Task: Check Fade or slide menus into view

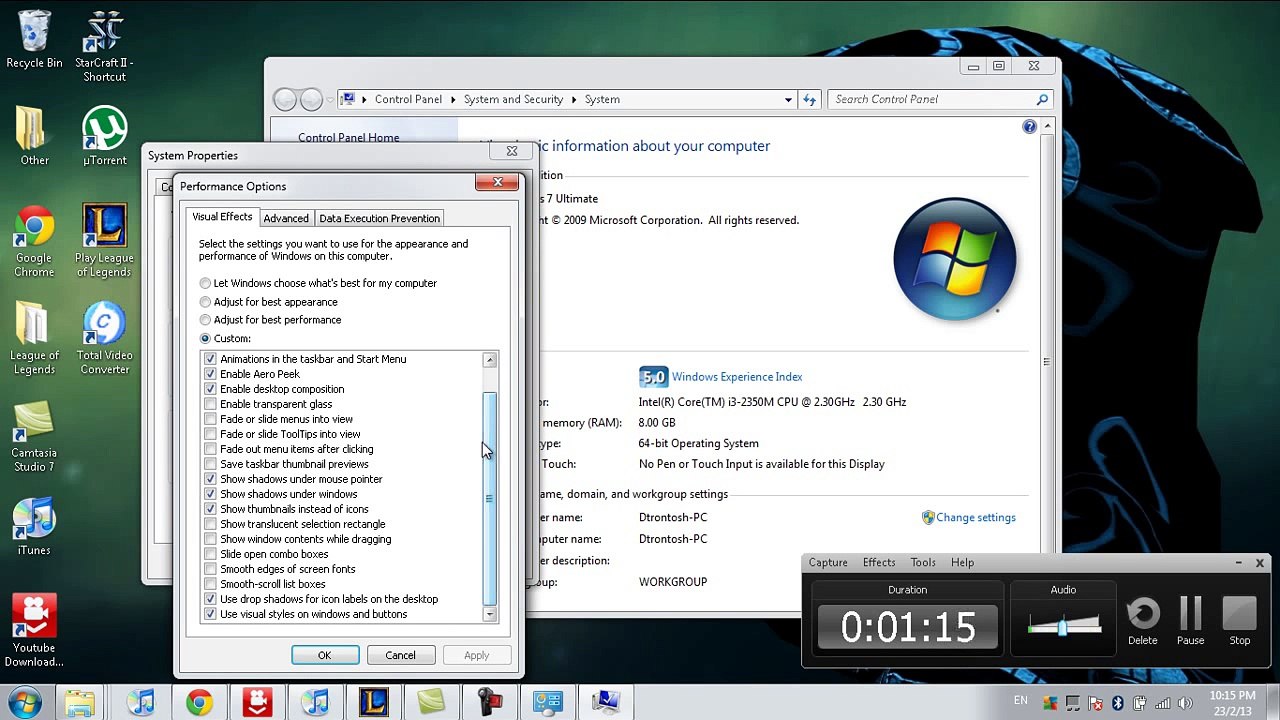Action: coord(210,419)
